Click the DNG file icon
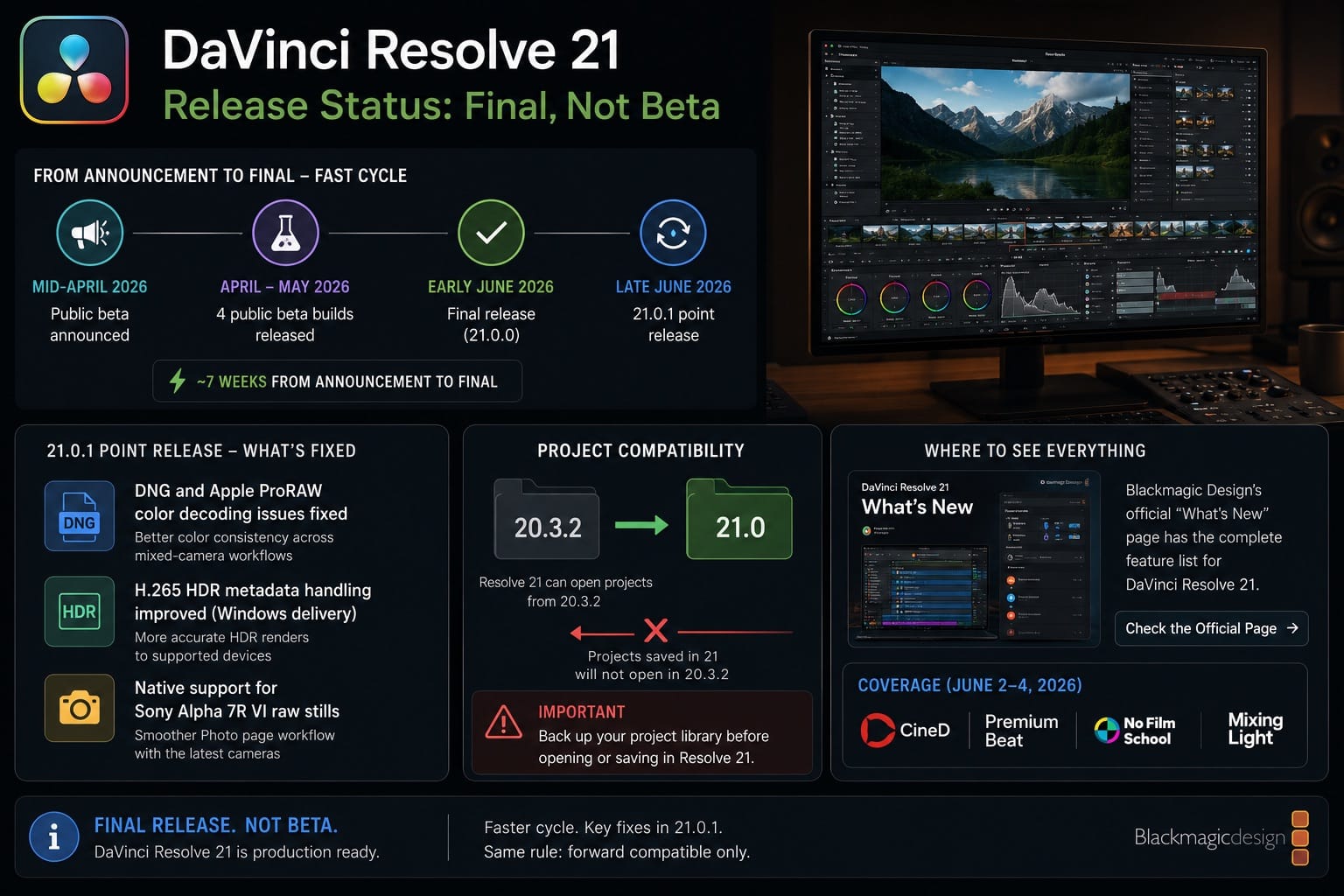Screen dimensions: 1344x896 79,515
